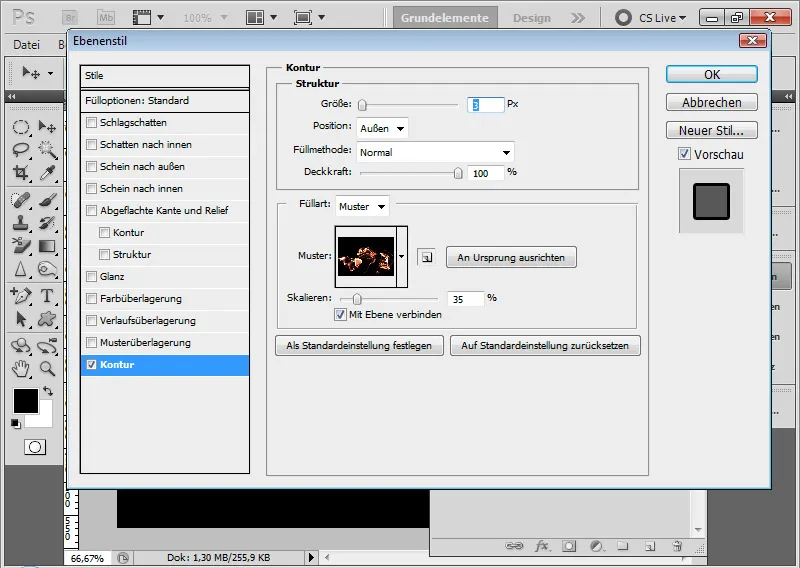This screenshot has height=568, width=800.
Task: Select the Magic Wand tool
Action: click(x=47, y=150)
